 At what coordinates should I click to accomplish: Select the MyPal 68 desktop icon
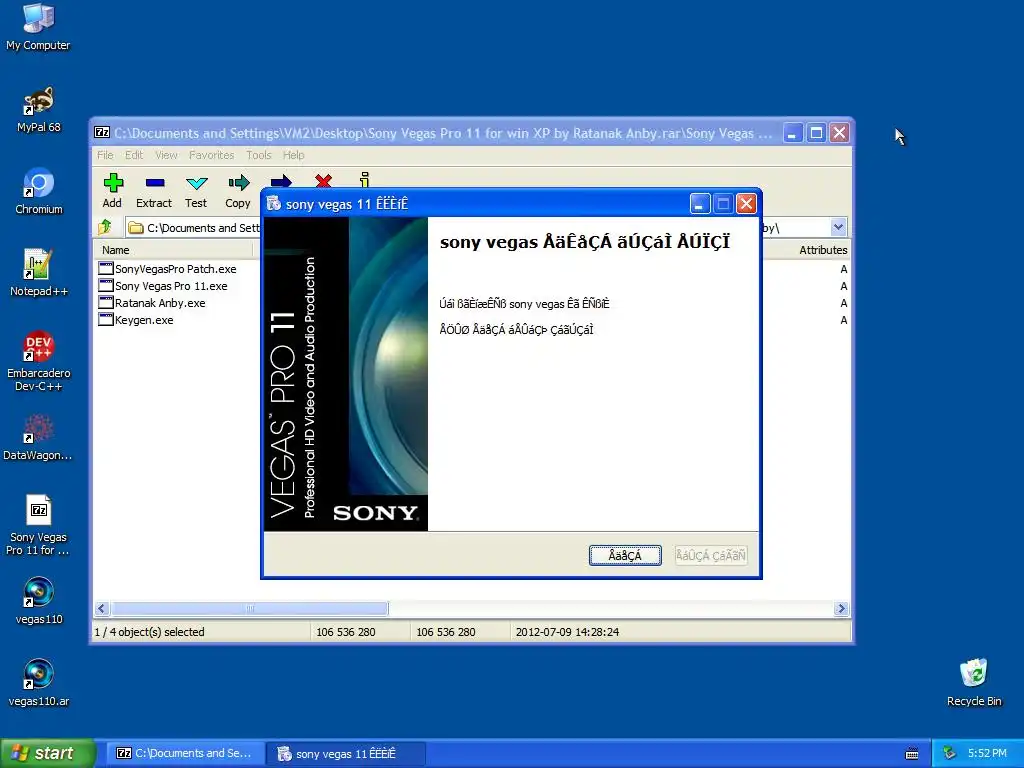(39, 110)
